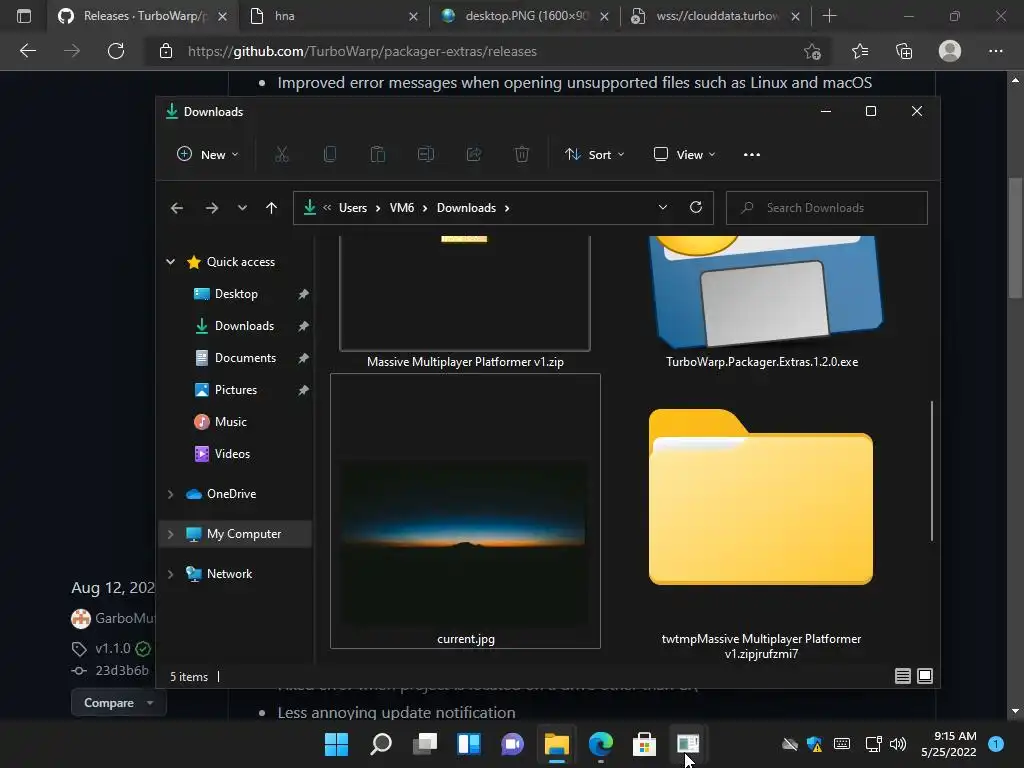The image size is (1024, 768).
Task: Open Edge Favorites icon
Action: [x=860, y=51]
